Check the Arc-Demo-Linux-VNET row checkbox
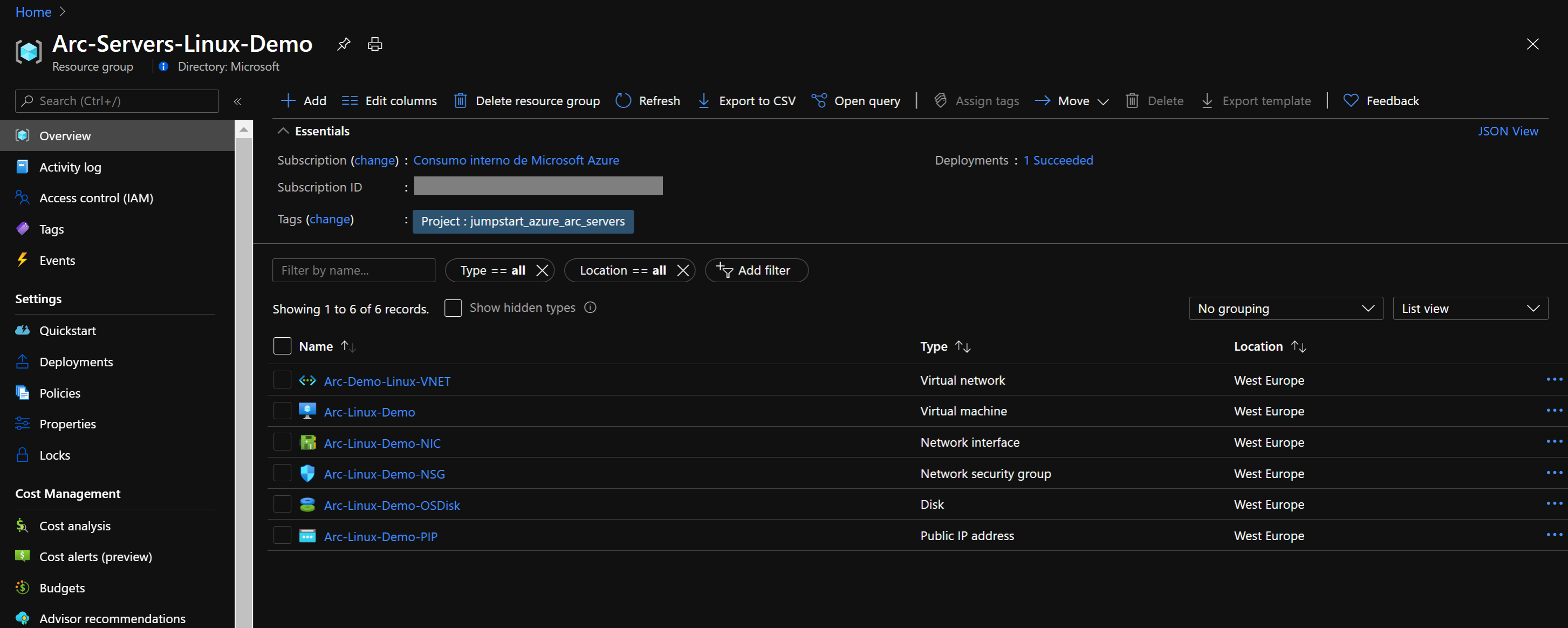 283,380
